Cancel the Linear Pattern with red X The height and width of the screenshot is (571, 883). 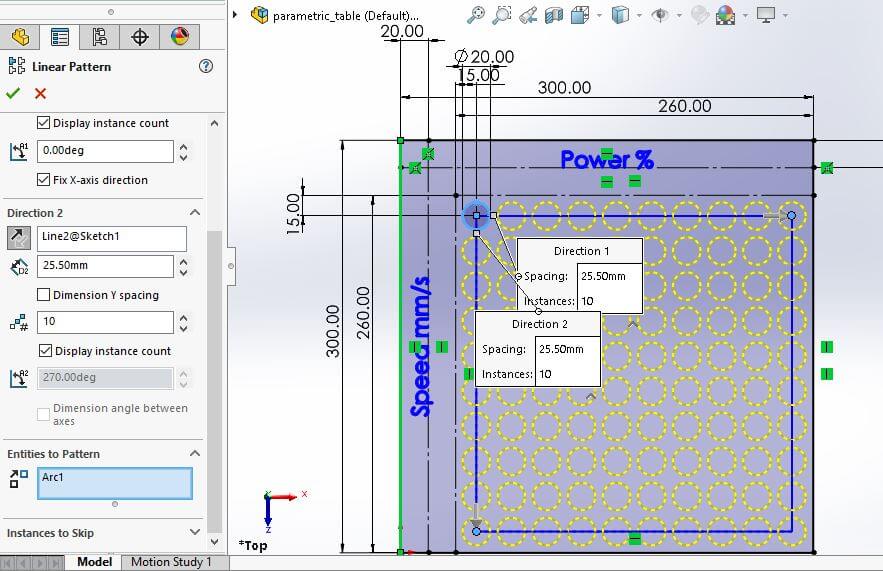[x=41, y=93]
